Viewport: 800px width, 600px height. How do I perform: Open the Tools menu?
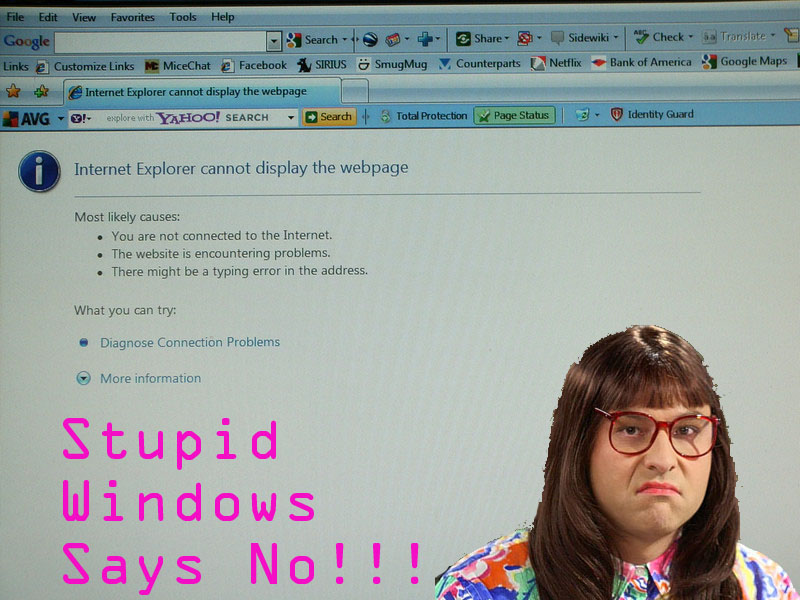(x=183, y=17)
